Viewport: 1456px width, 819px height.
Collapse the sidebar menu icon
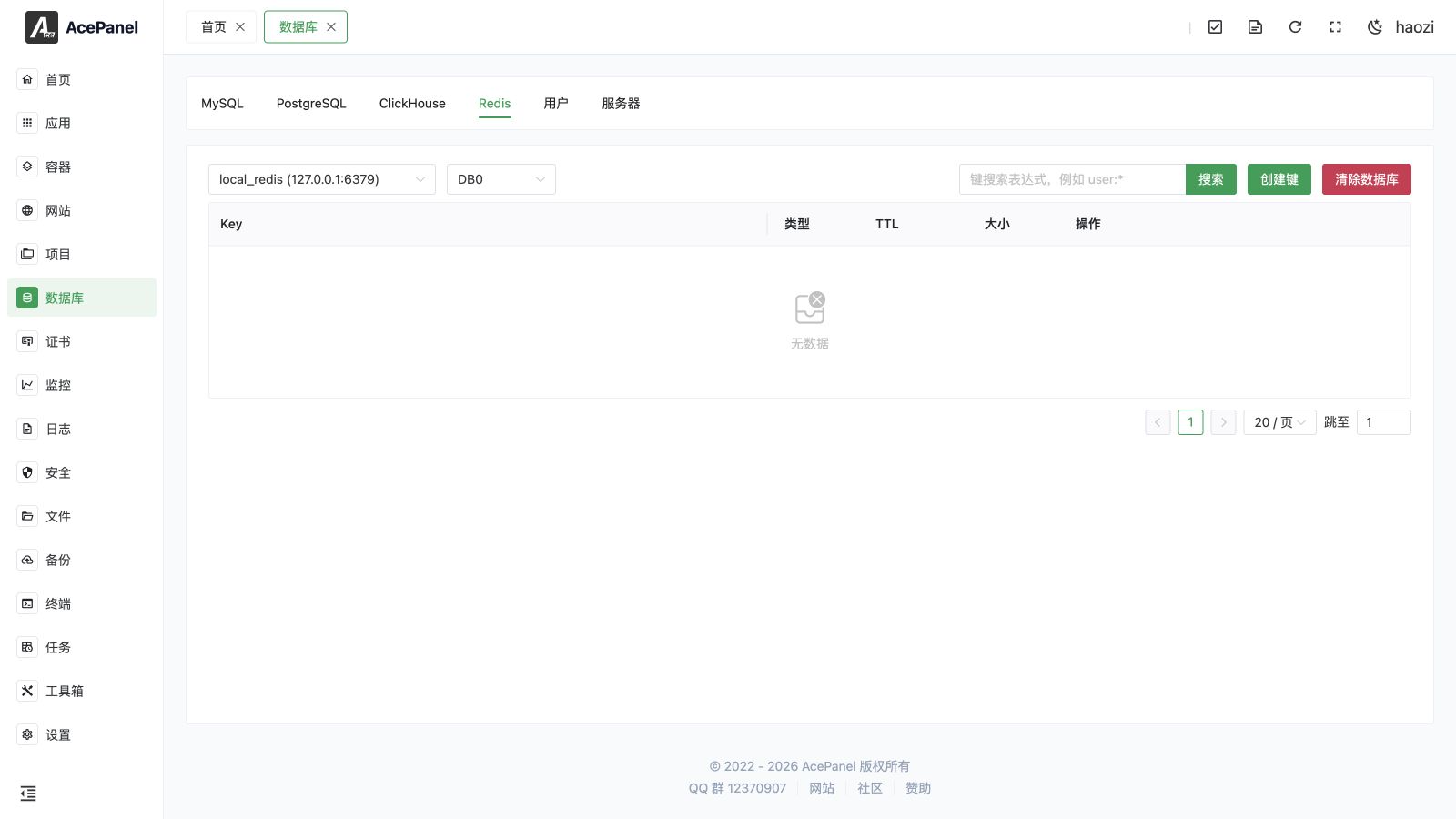28,794
